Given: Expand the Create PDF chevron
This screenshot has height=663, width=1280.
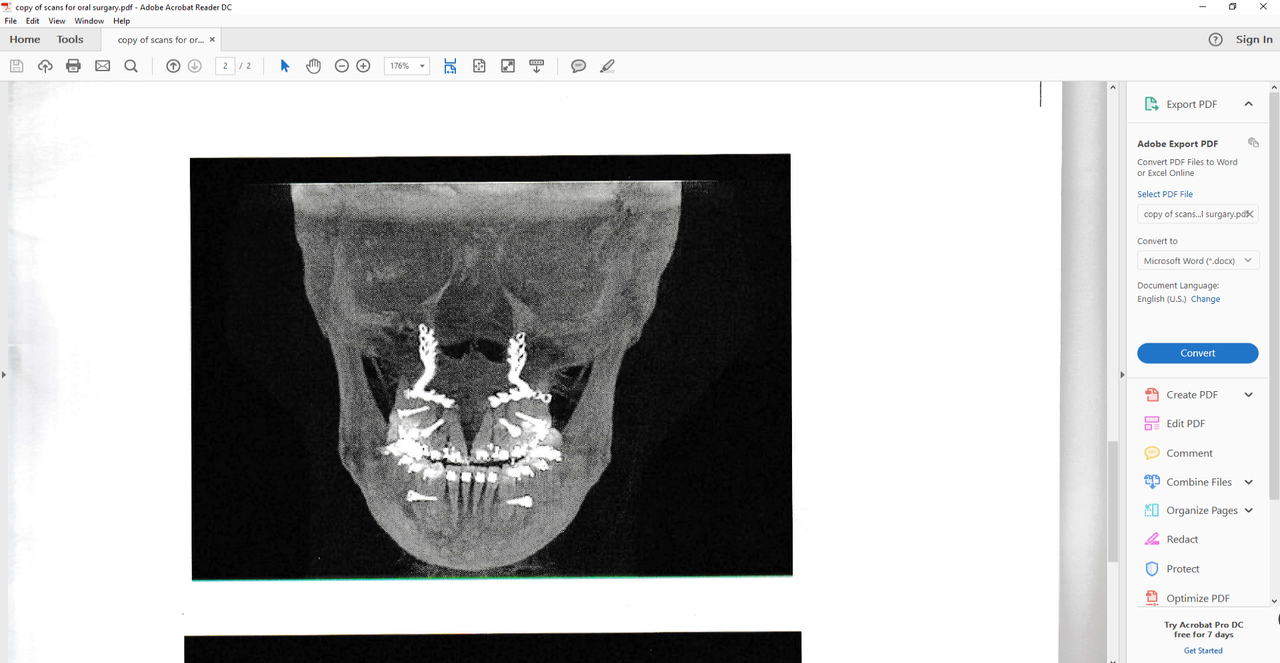Looking at the screenshot, I should click(x=1248, y=395).
